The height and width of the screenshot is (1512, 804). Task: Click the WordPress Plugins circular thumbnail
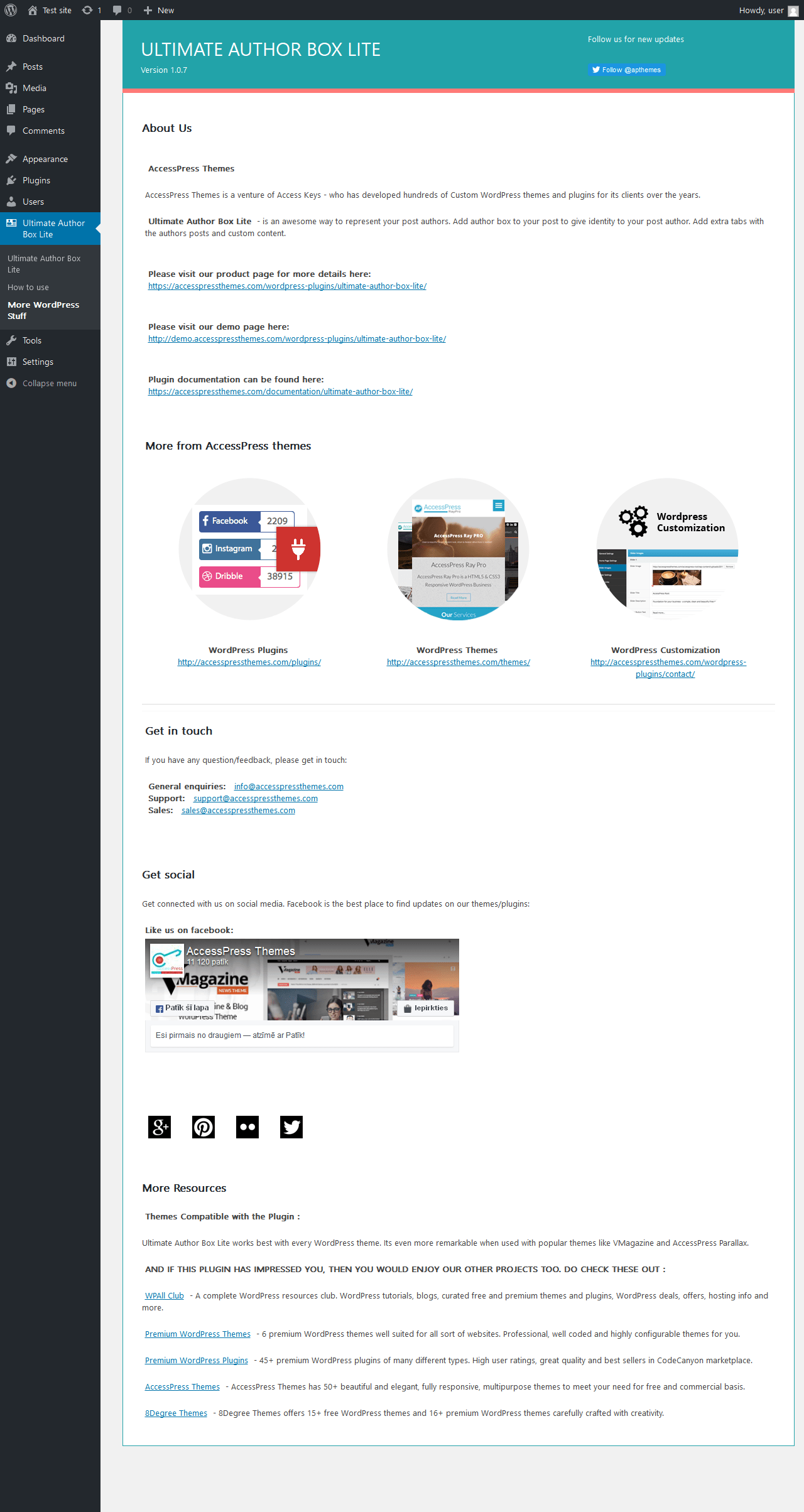point(249,549)
